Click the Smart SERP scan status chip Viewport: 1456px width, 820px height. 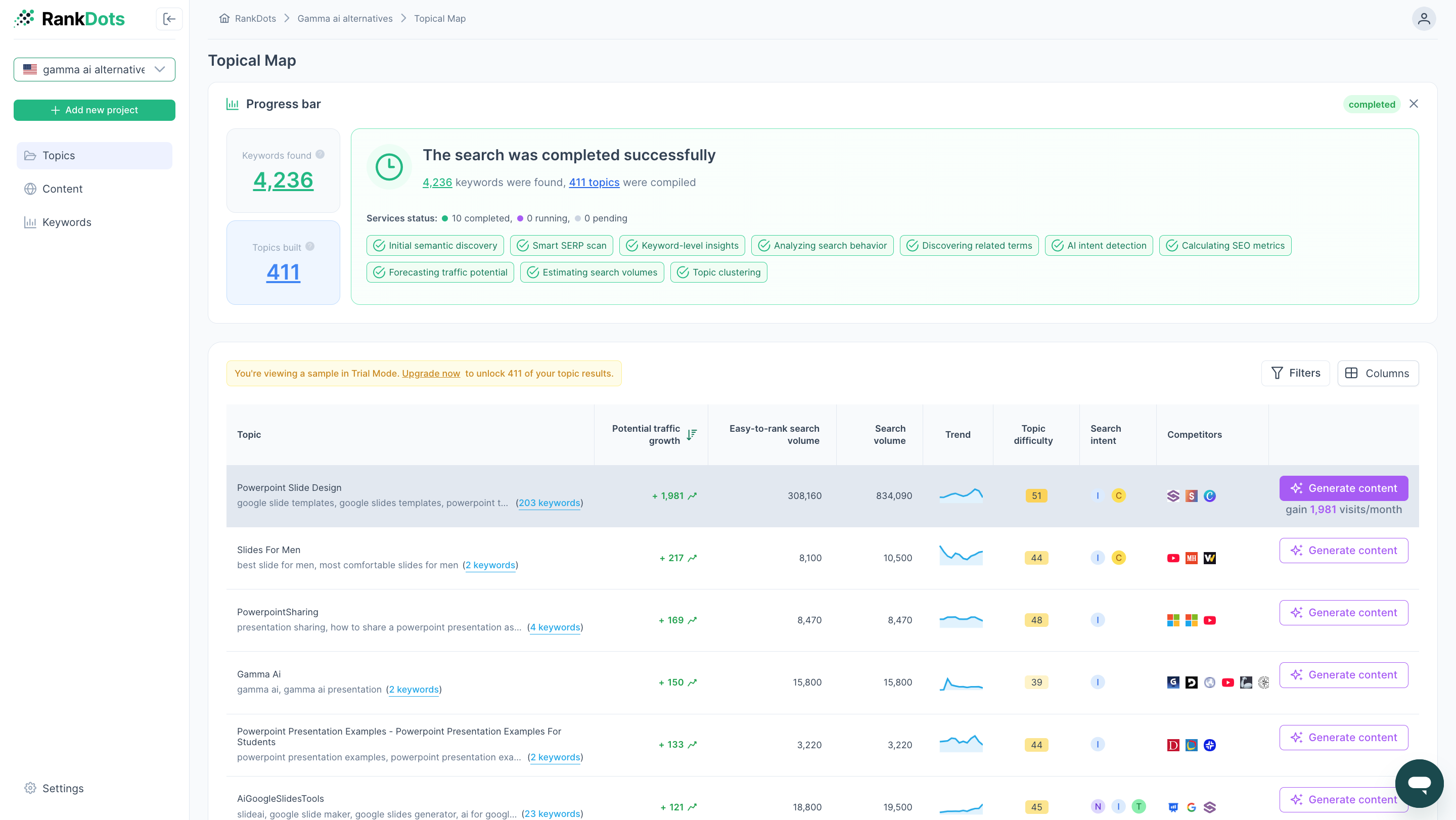(x=561, y=245)
